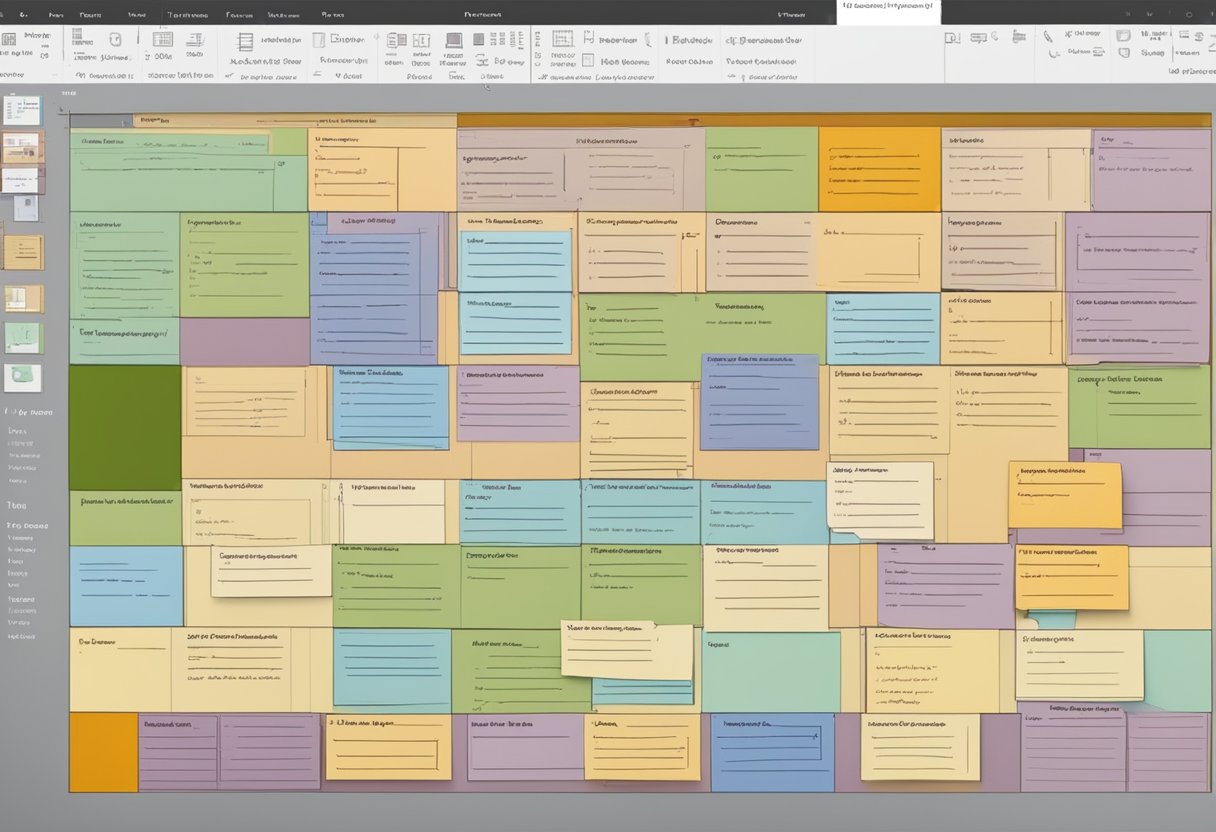Click the large dark monitor icon in ribbon
Viewport: 1216px width, 832px height.
pos(454,41)
